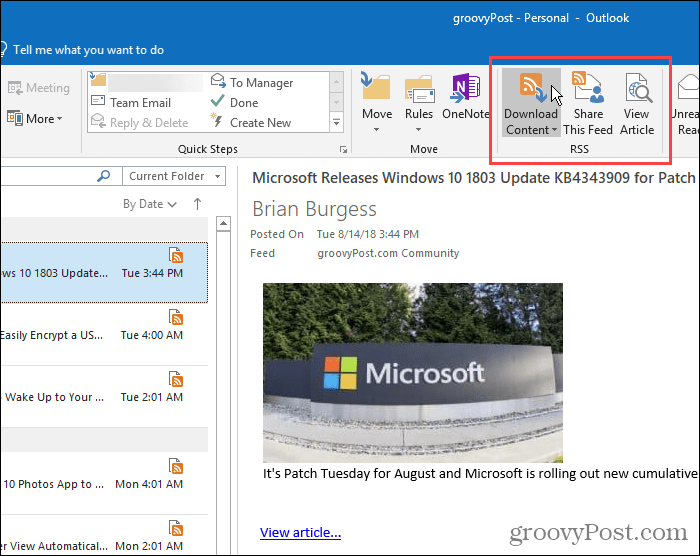Image resolution: width=700 pixels, height=556 pixels.
Task: Open the View article... link
Action: click(300, 532)
